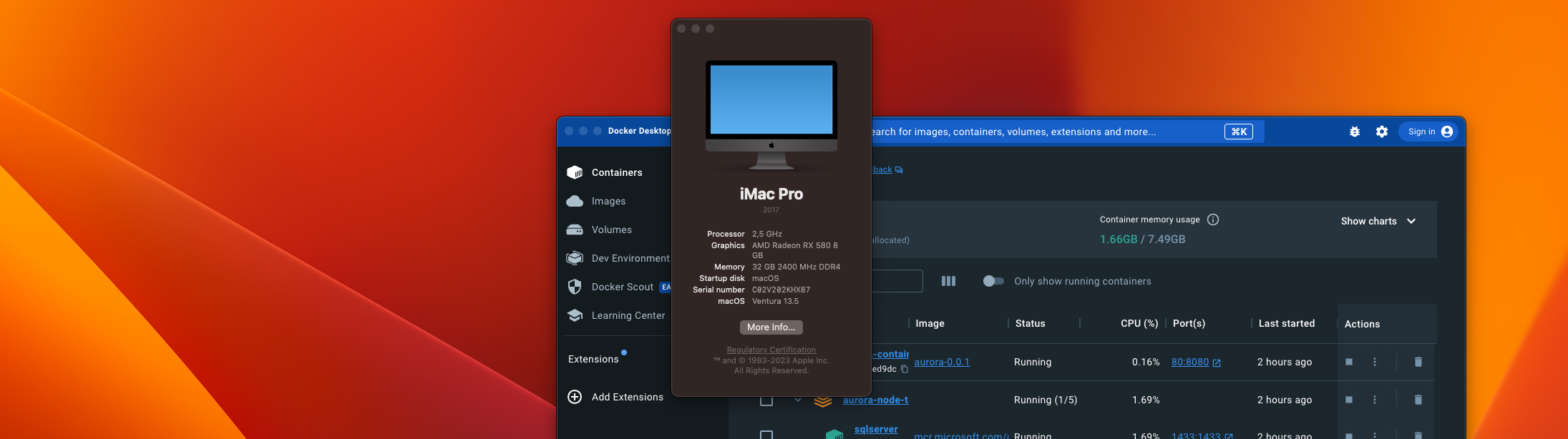Sort by the Status column header
The width and height of the screenshot is (1568, 439).
tap(1030, 323)
